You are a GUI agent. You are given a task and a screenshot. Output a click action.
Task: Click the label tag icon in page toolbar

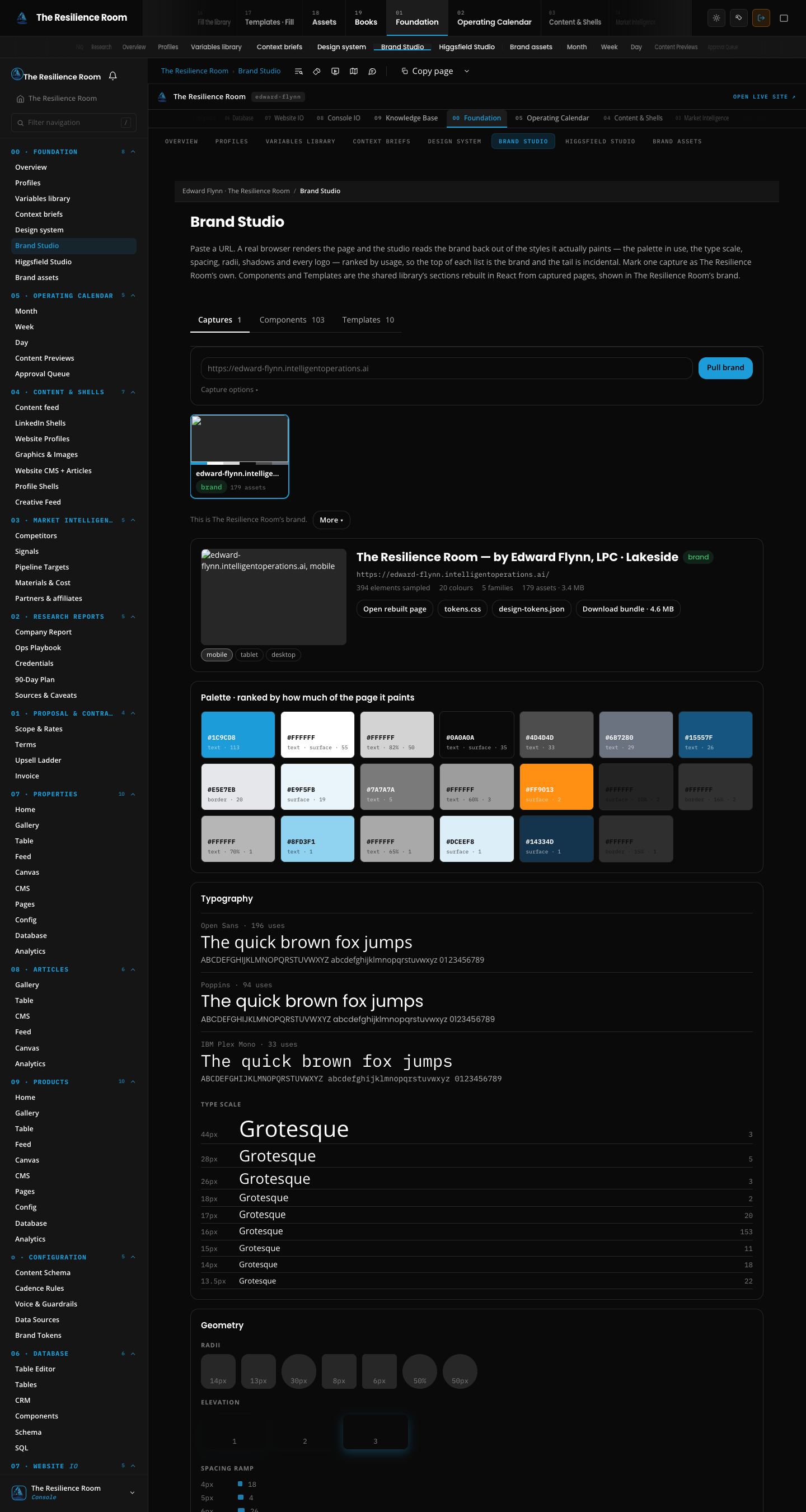click(316, 71)
